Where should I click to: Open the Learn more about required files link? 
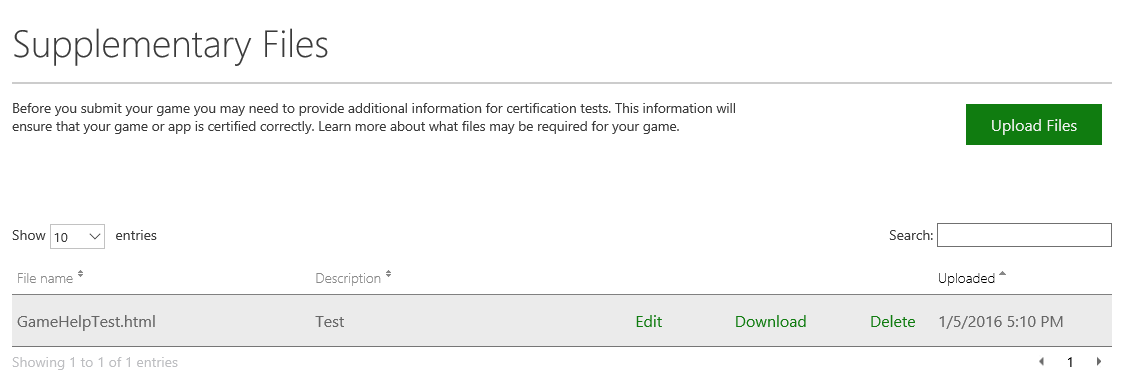pyautogui.click(x=498, y=128)
